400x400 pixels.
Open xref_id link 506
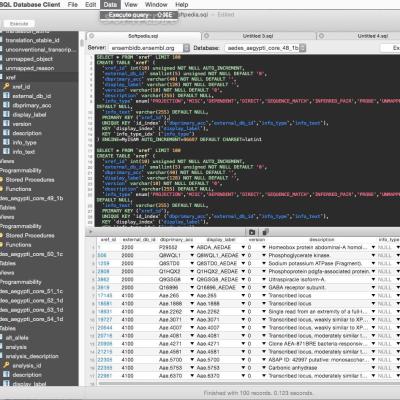pyautogui.click(x=102, y=255)
